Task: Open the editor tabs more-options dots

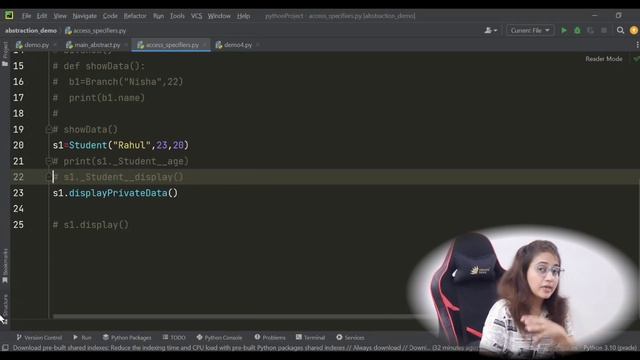Action: pyautogui.click(x=637, y=45)
